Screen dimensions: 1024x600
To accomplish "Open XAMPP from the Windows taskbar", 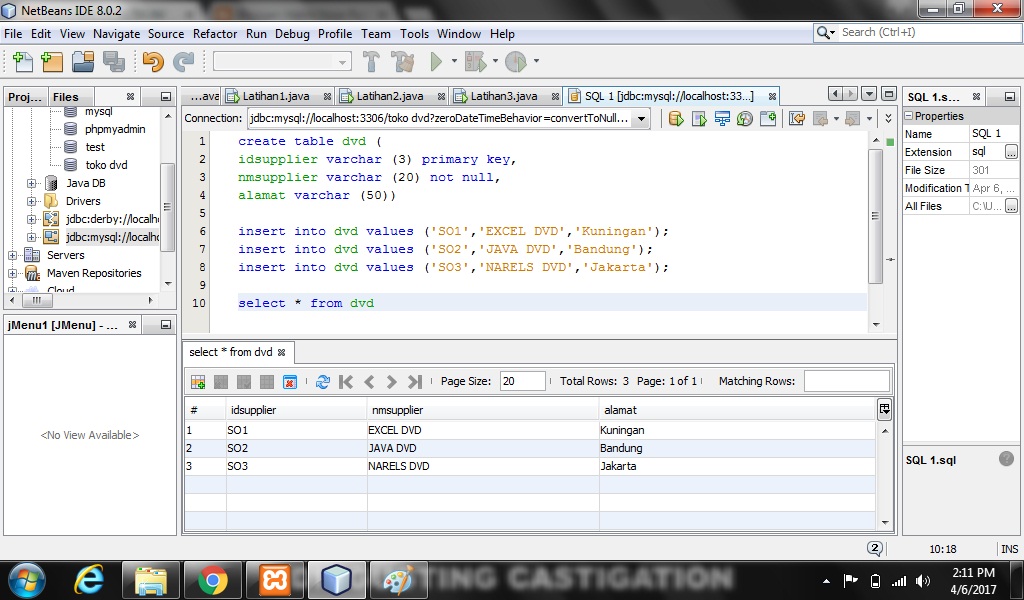I will (275, 580).
